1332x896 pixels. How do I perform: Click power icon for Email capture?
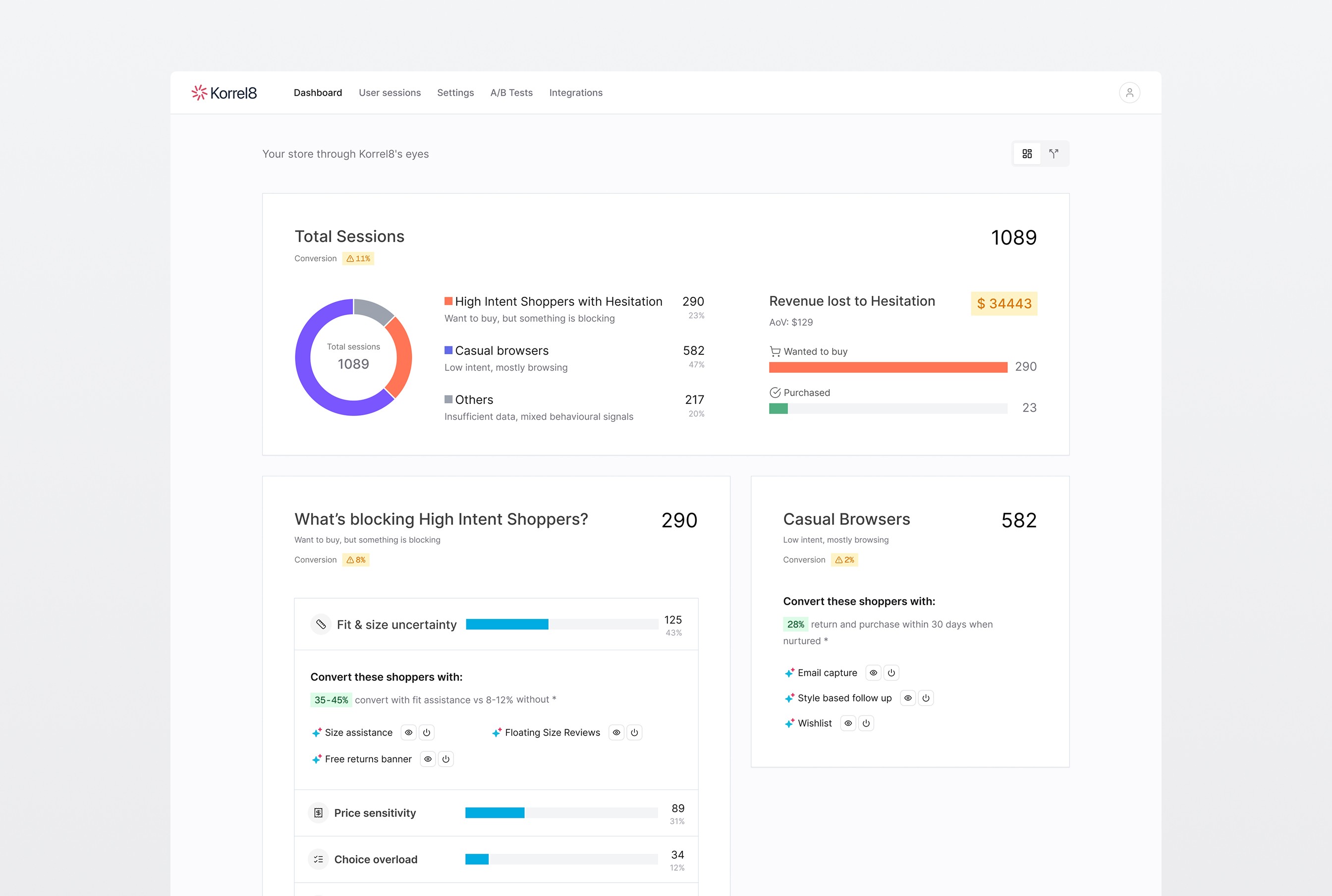(x=891, y=673)
